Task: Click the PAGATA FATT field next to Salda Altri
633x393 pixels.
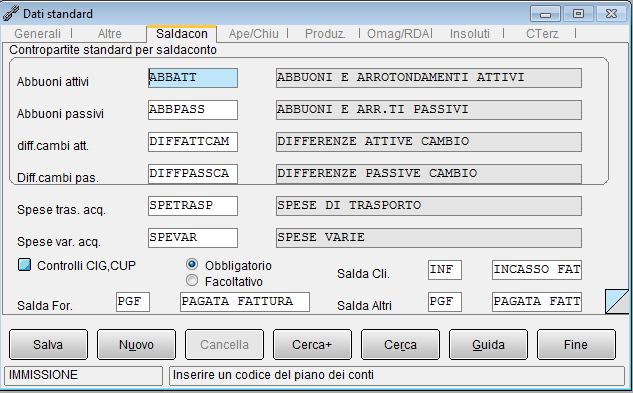Action: (x=537, y=302)
